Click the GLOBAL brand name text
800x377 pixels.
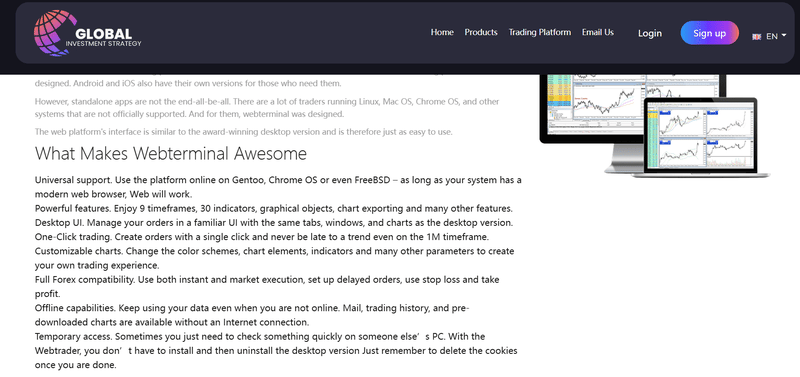[104, 34]
